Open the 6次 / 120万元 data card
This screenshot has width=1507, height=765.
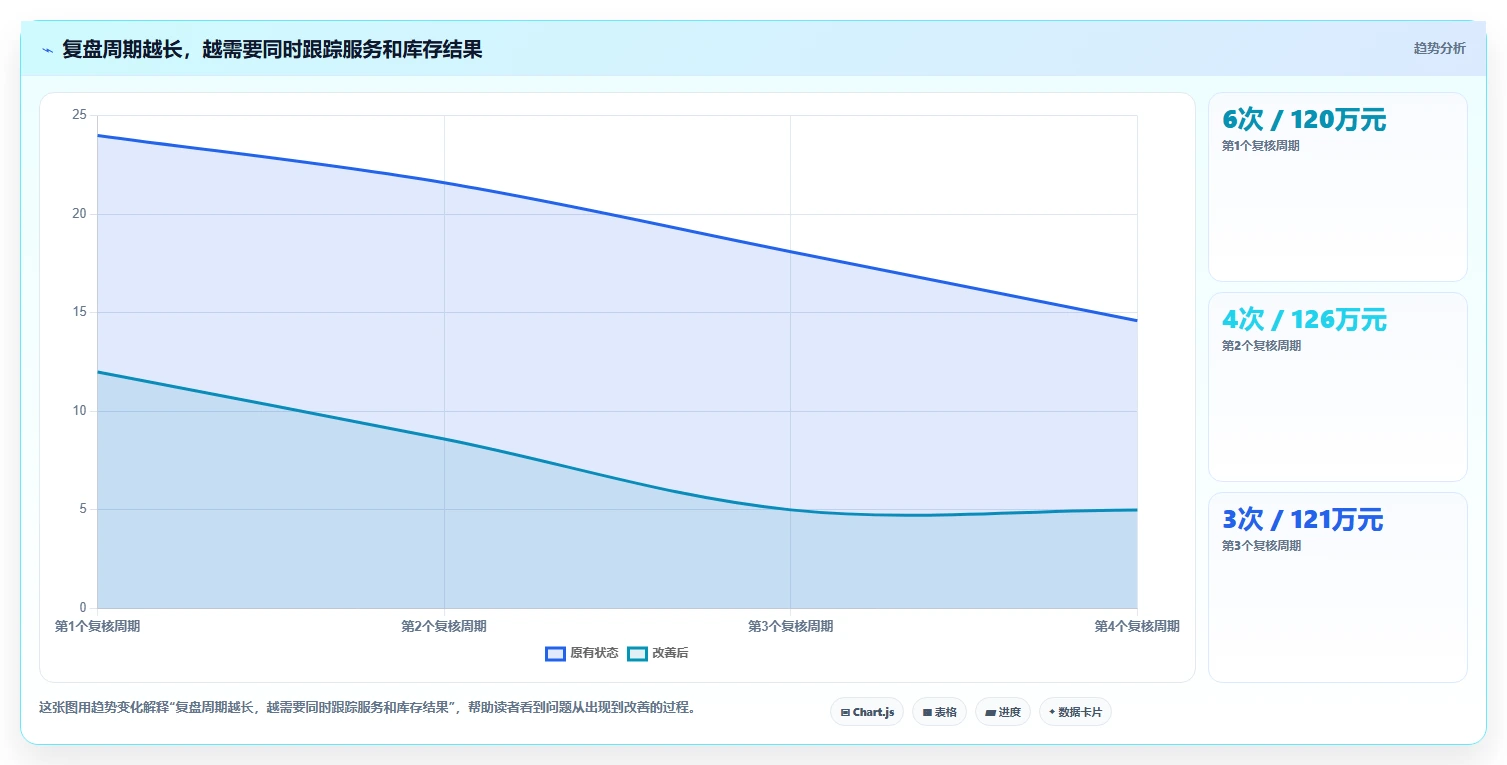click(x=1337, y=187)
